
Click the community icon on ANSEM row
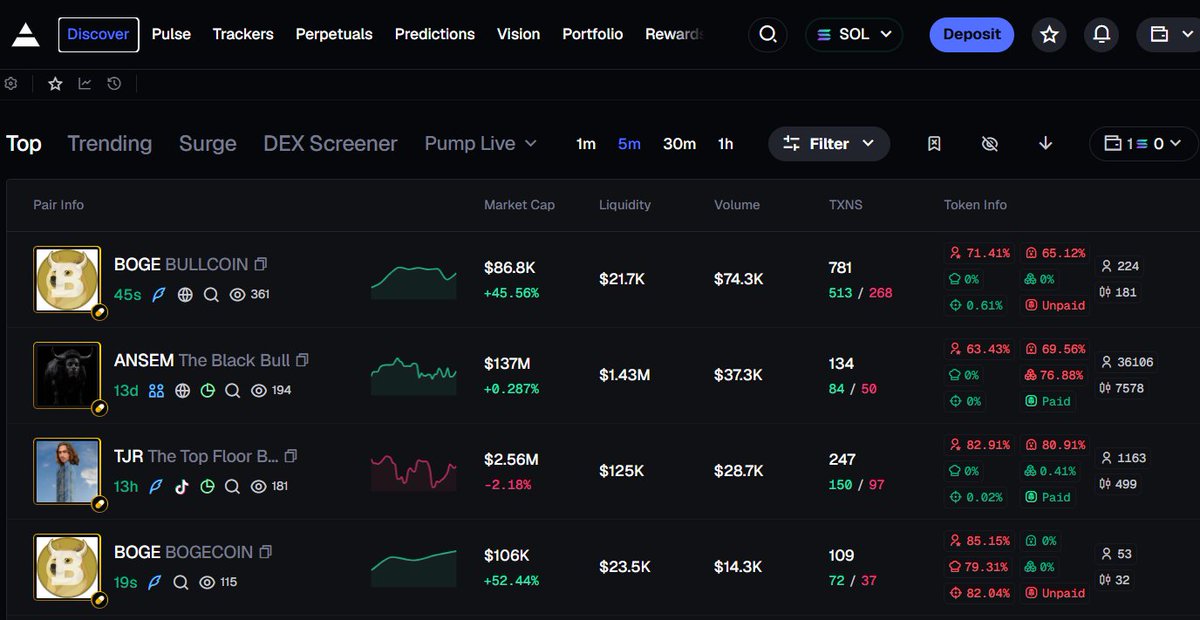pyautogui.click(x=156, y=390)
